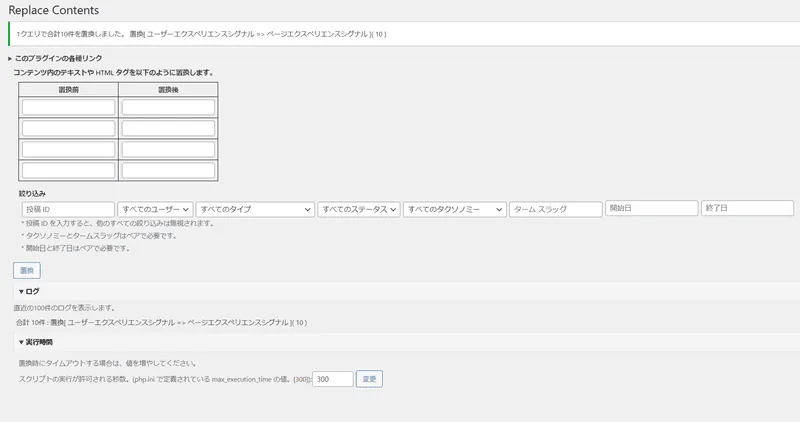This screenshot has height=422, width=800.
Task: Click the コンテンツ内のテキストや HTML タグ description
Action: [113, 72]
